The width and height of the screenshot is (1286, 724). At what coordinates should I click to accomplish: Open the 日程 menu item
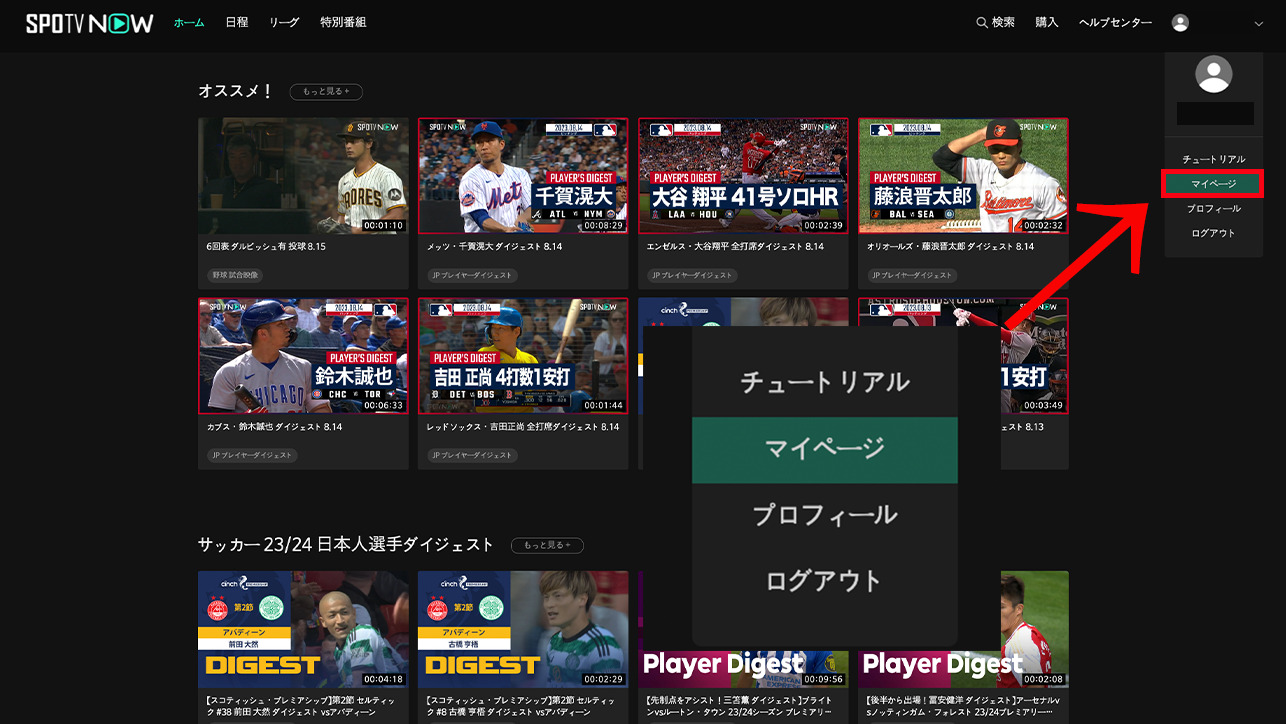point(235,21)
